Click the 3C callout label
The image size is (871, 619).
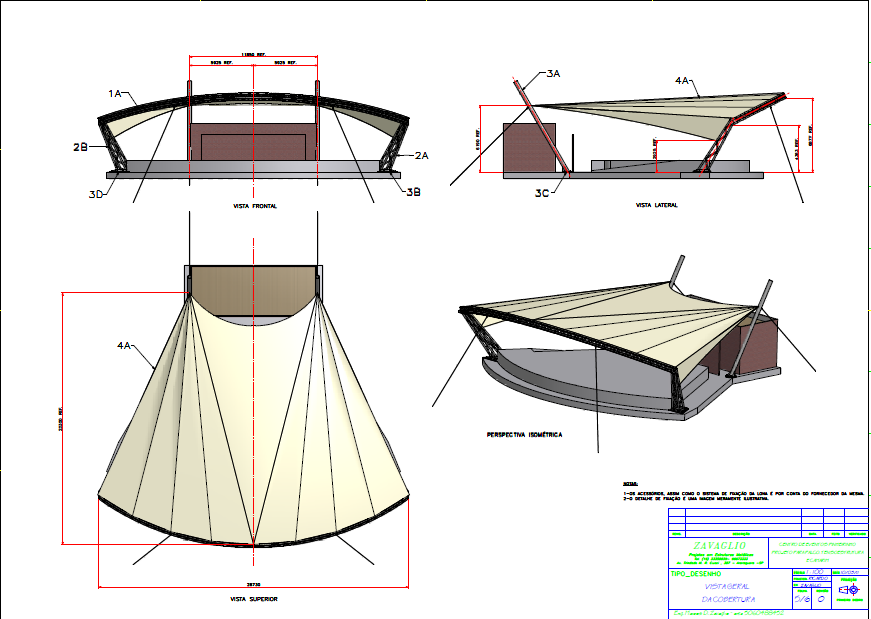point(543,192)
